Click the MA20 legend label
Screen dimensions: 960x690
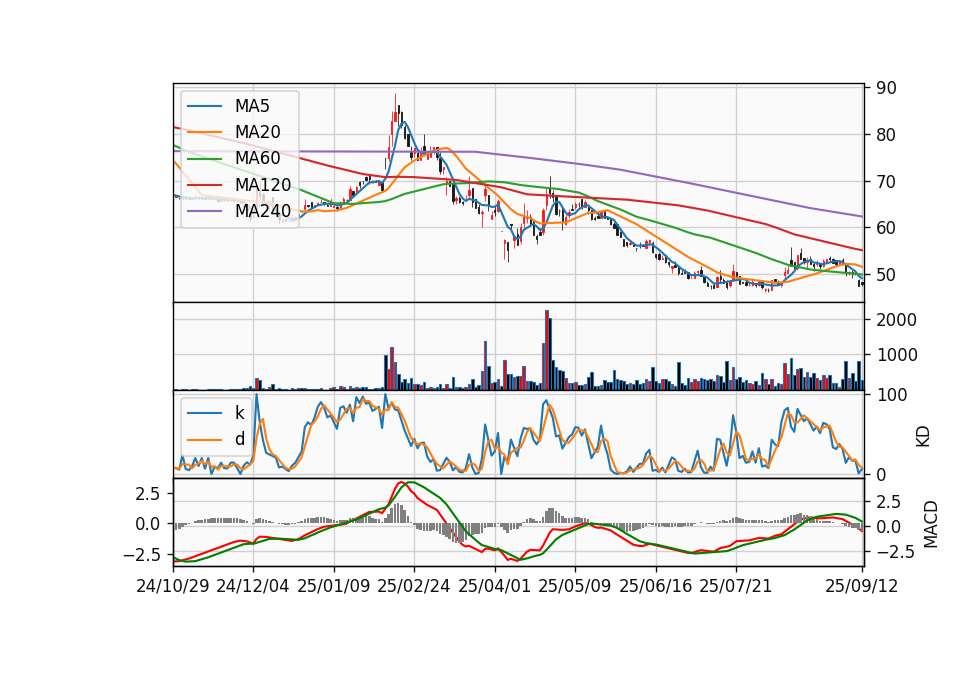point(257,132)
